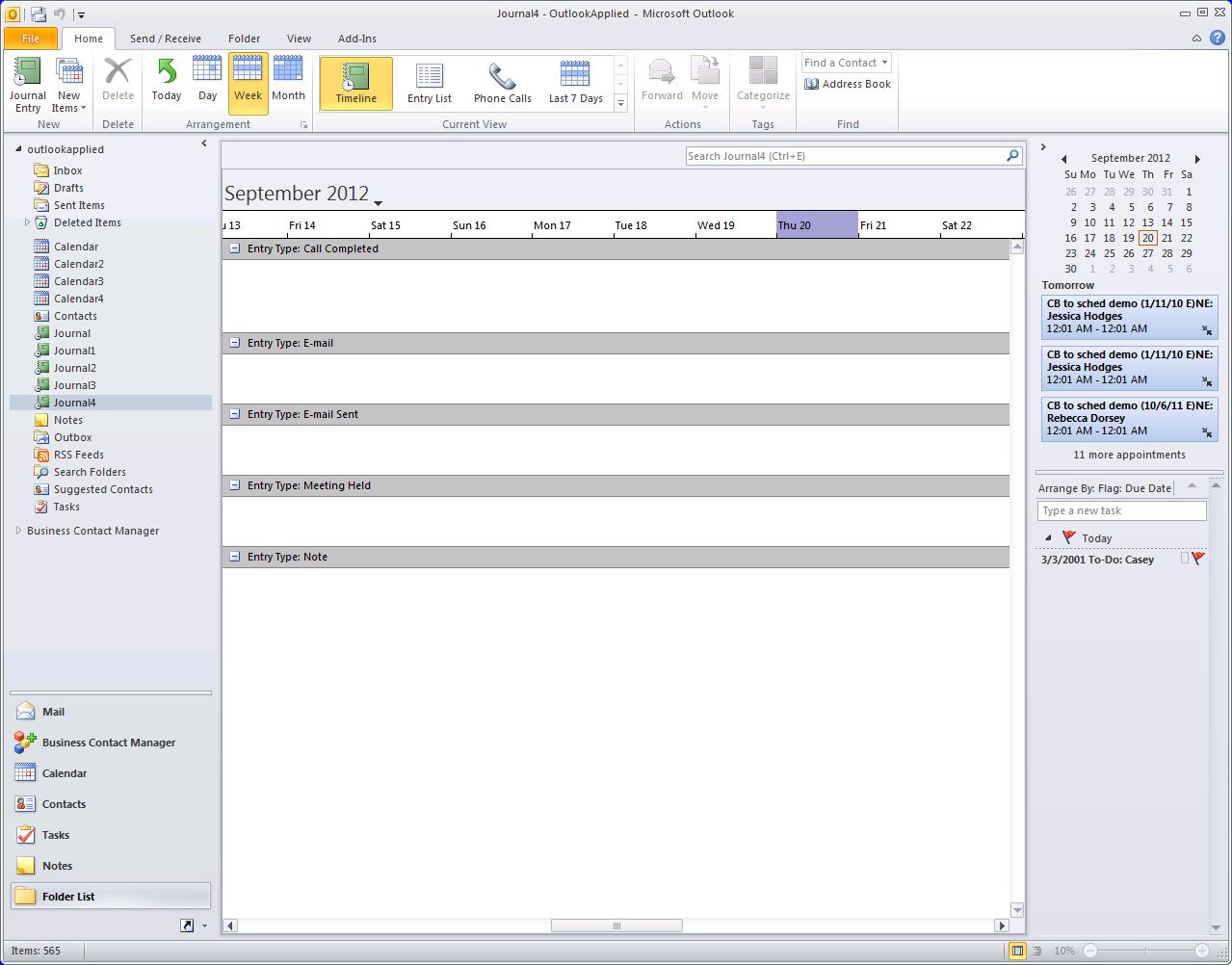Toggle task completion checkbox for Casey to-do
Screen dimensions: 1232x965
tap(1185, 559)
